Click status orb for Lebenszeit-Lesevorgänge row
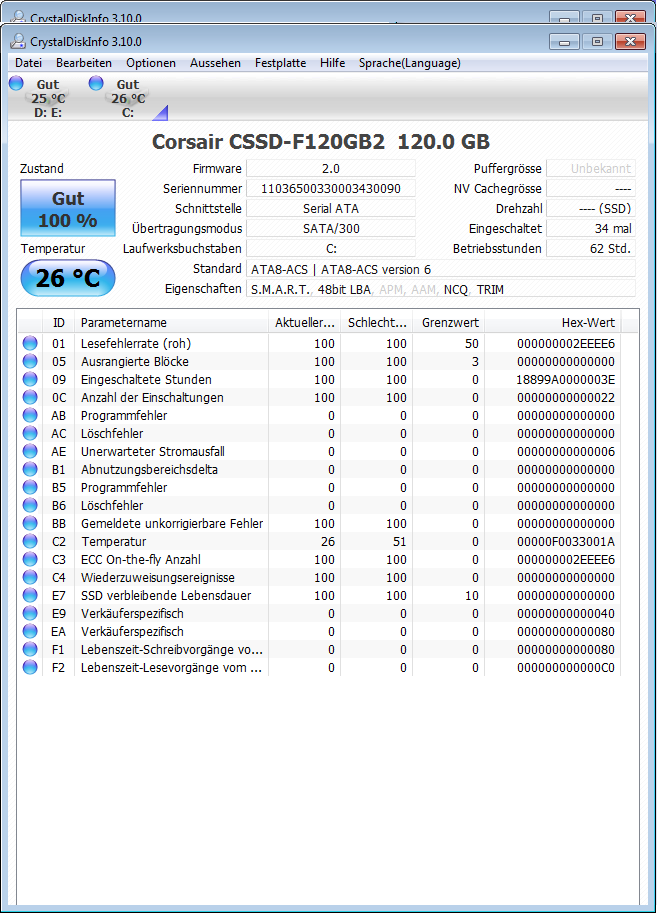Viewport: 657px width, 913px height. pos(30,668)
